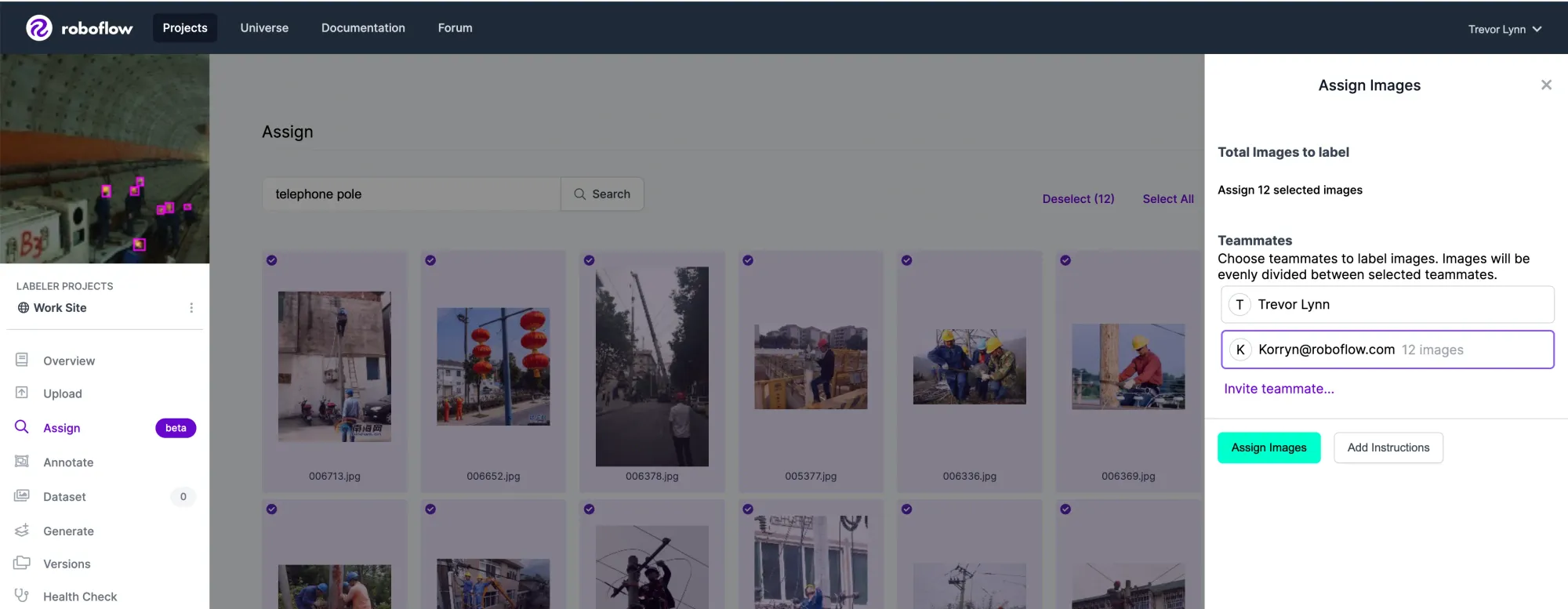Click the Search button
The width and height of the screenshot is (1568, 609).
click(602, 194)
